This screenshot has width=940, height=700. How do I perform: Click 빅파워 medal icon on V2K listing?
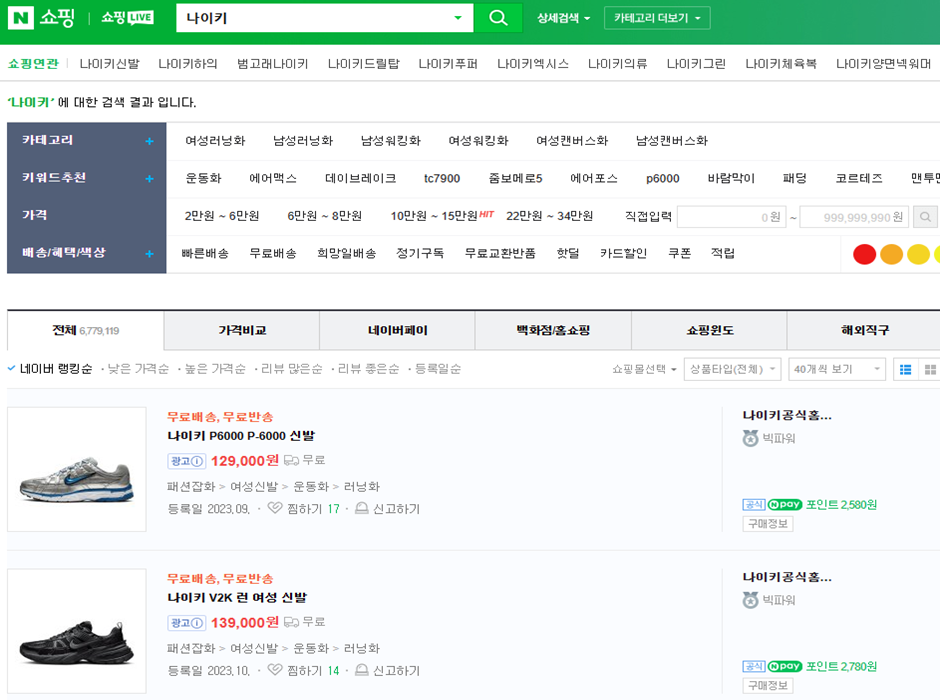pos(751,600)
